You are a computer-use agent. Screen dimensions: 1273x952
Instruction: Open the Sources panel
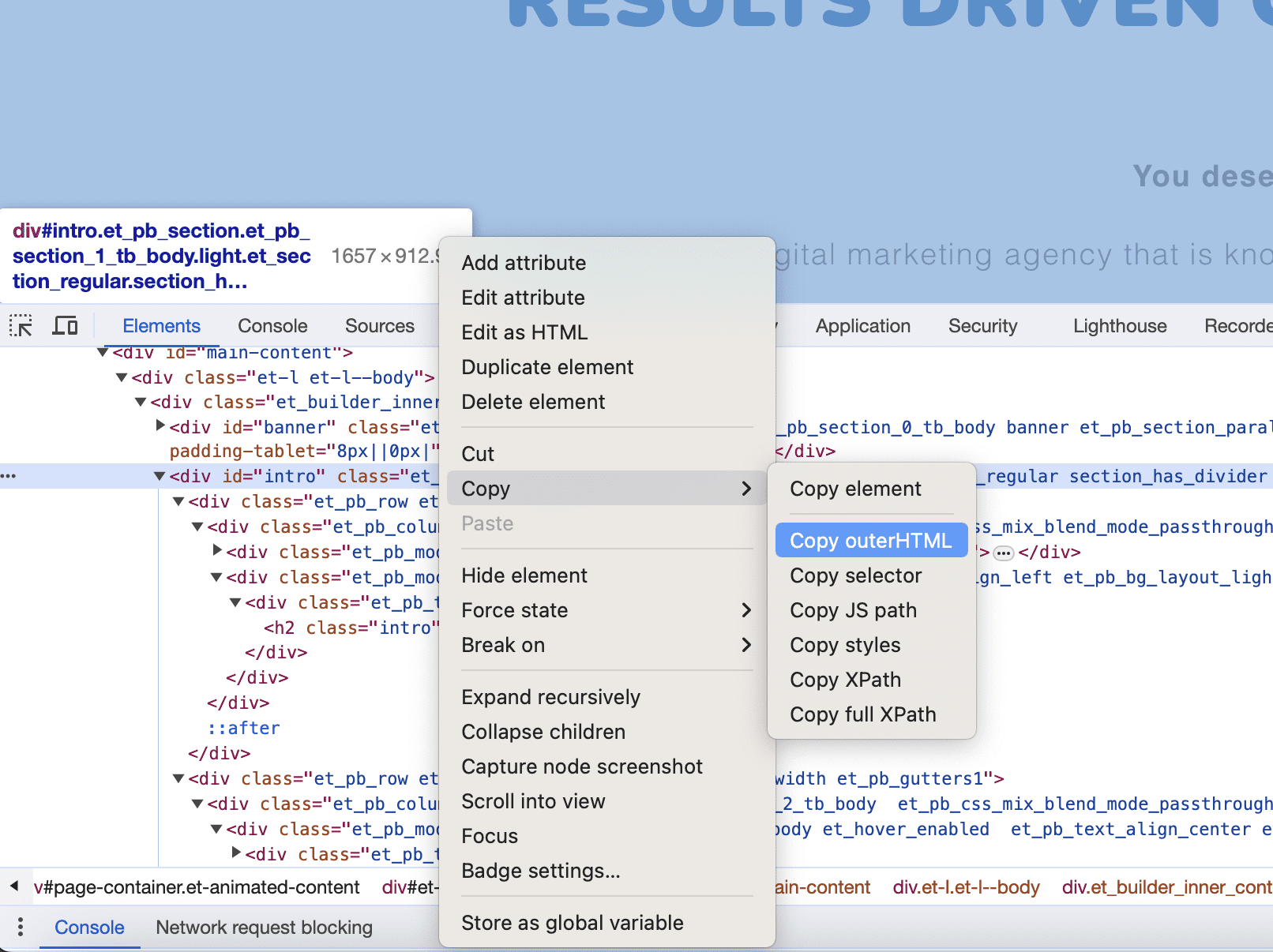(379, 325)
